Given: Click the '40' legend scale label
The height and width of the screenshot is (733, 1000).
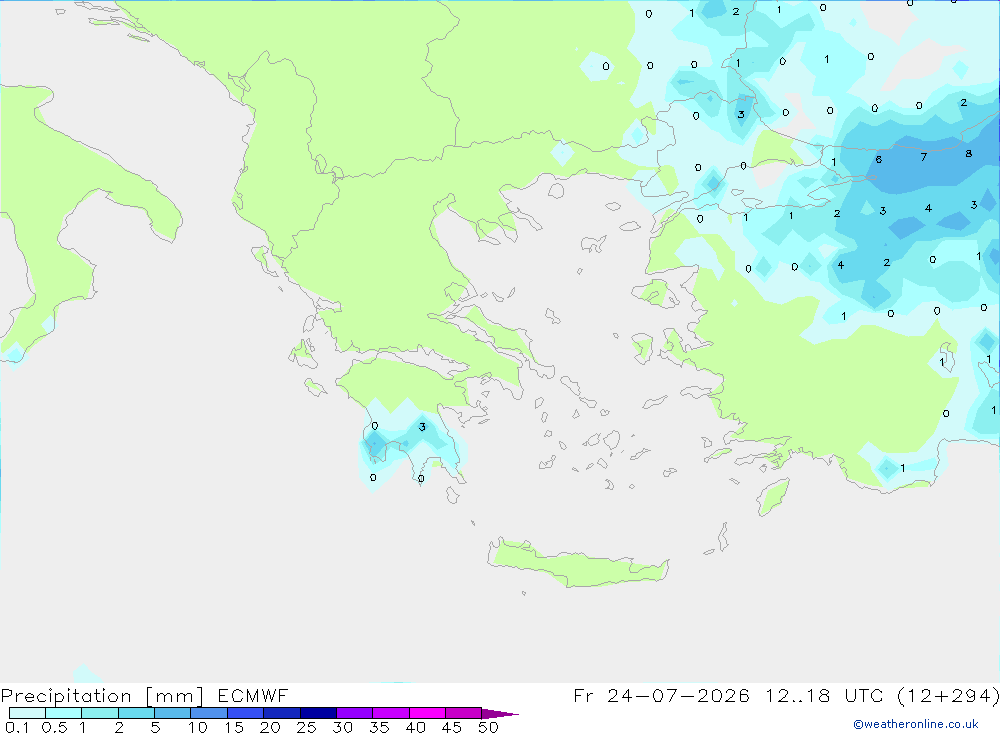Looking at the screenshot, I should tap(415, 727).
